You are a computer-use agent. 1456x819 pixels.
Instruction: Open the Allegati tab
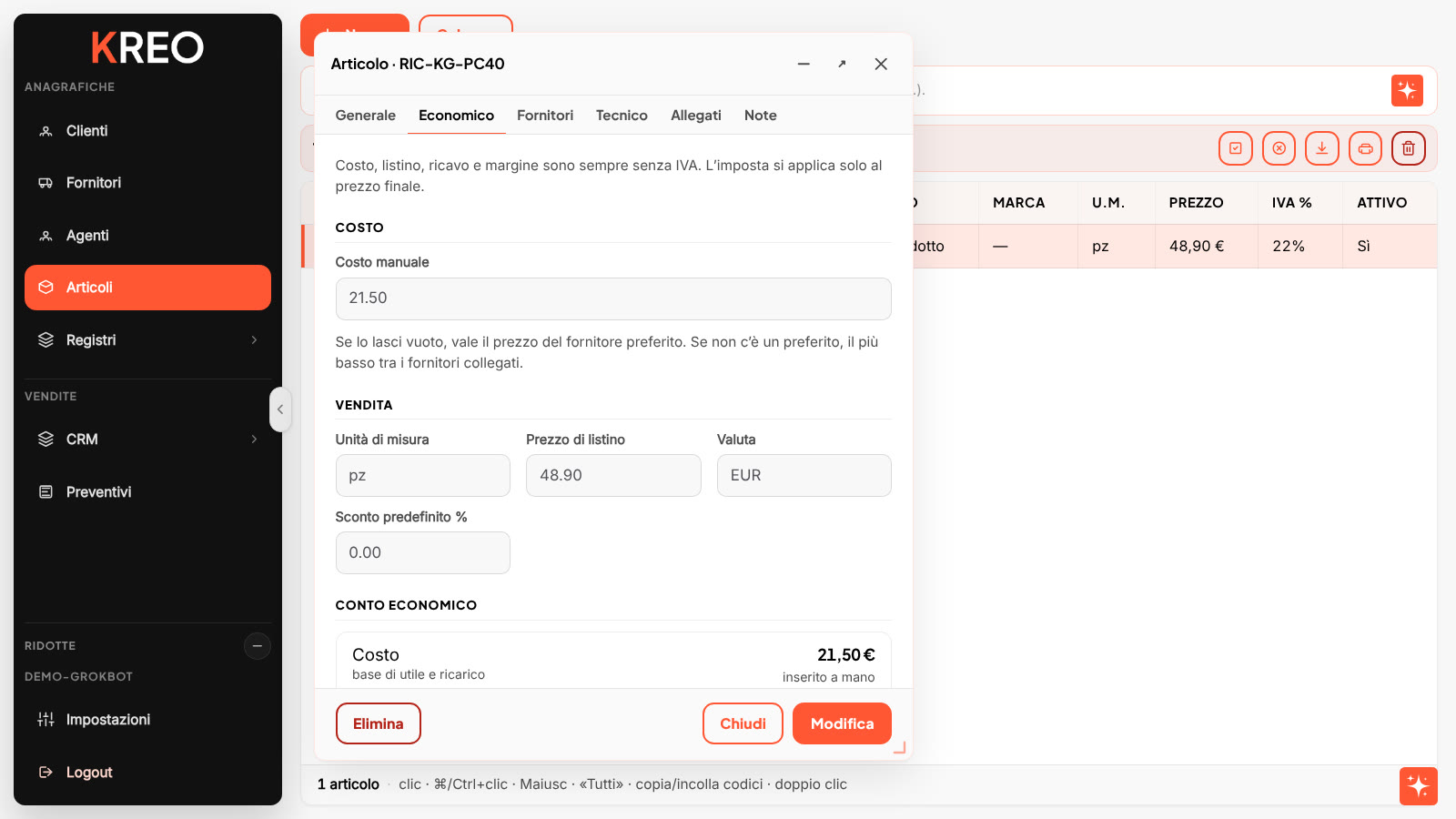click(696, 116)
